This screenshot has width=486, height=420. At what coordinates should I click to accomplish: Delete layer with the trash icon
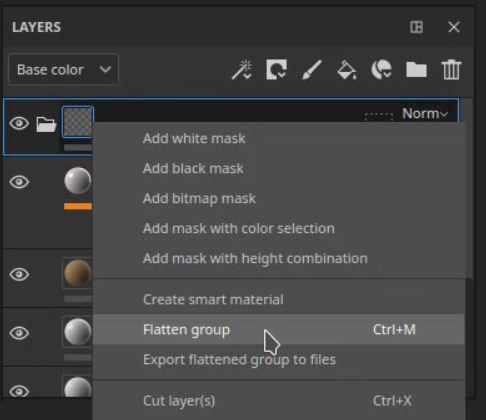point(451,70)
